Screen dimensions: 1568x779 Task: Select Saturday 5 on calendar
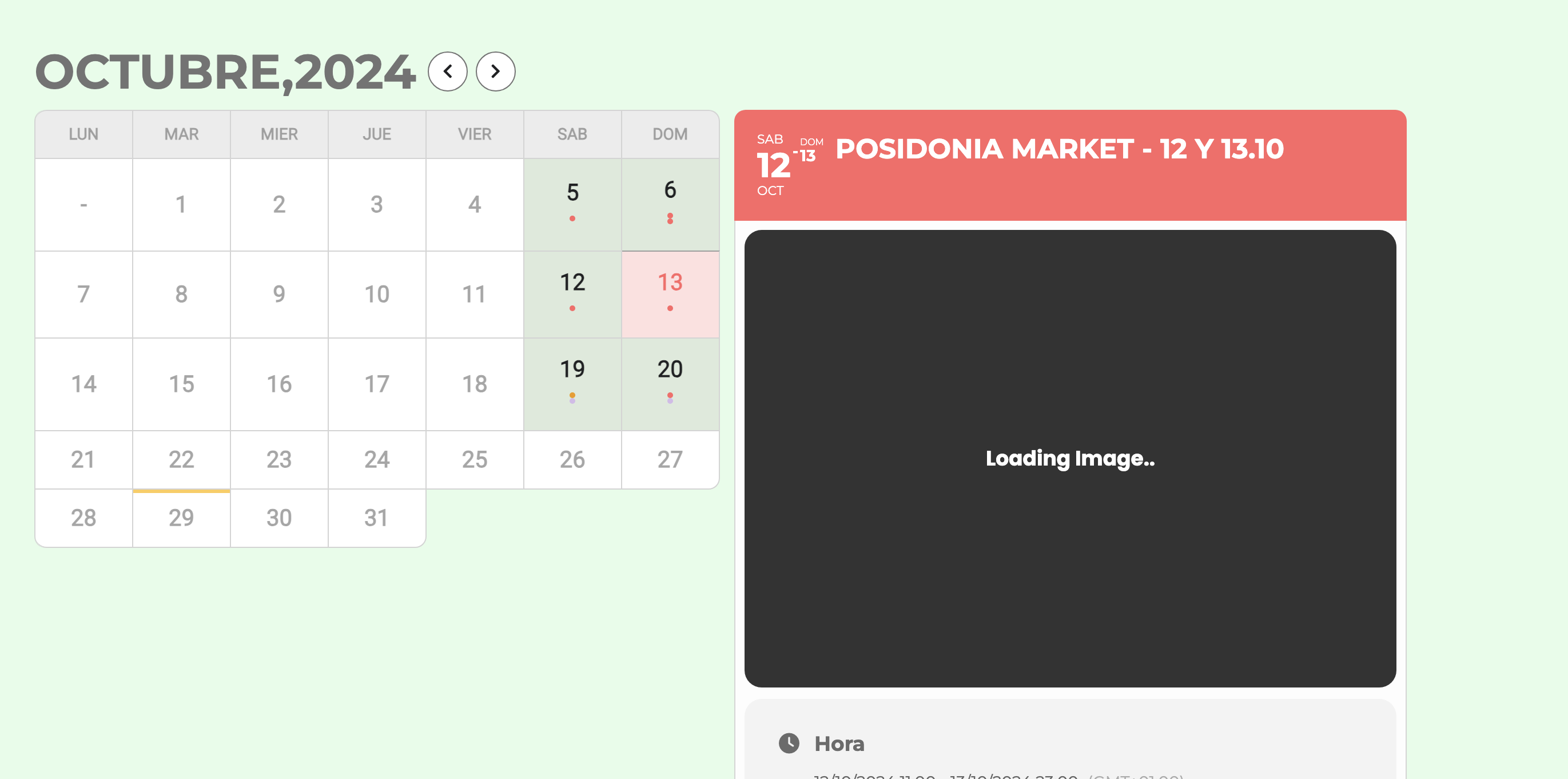click(x=572, y=205)
